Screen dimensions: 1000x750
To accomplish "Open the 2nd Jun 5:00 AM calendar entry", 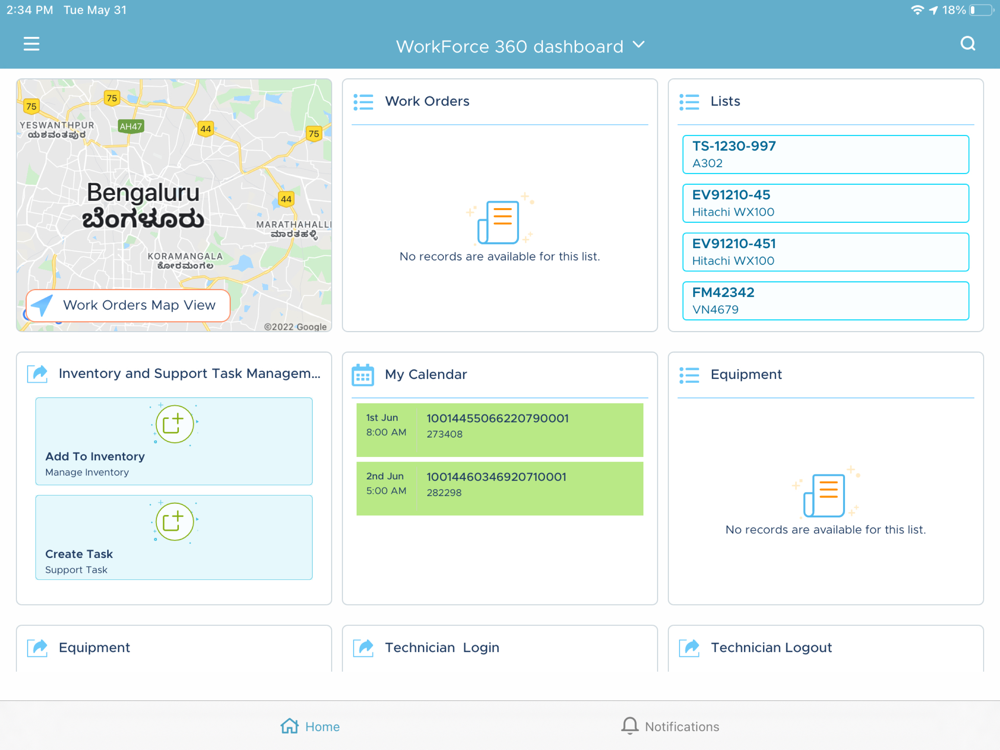I will tap(499, 487).
